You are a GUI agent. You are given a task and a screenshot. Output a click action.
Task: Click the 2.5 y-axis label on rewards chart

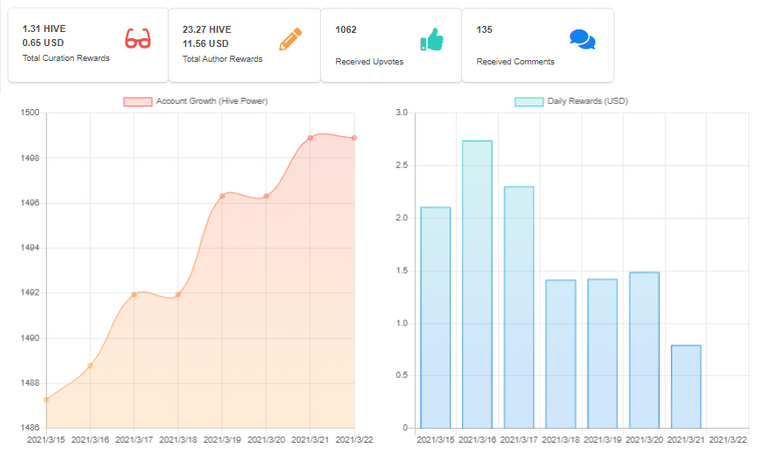coord(402,165)
